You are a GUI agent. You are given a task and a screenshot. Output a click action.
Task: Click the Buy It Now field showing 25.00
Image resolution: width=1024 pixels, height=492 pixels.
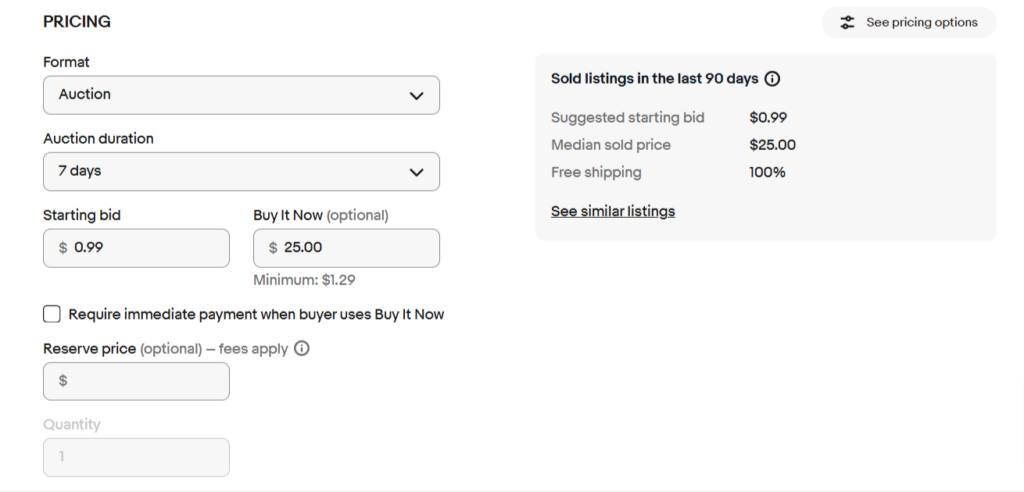[x=346, y=248]
